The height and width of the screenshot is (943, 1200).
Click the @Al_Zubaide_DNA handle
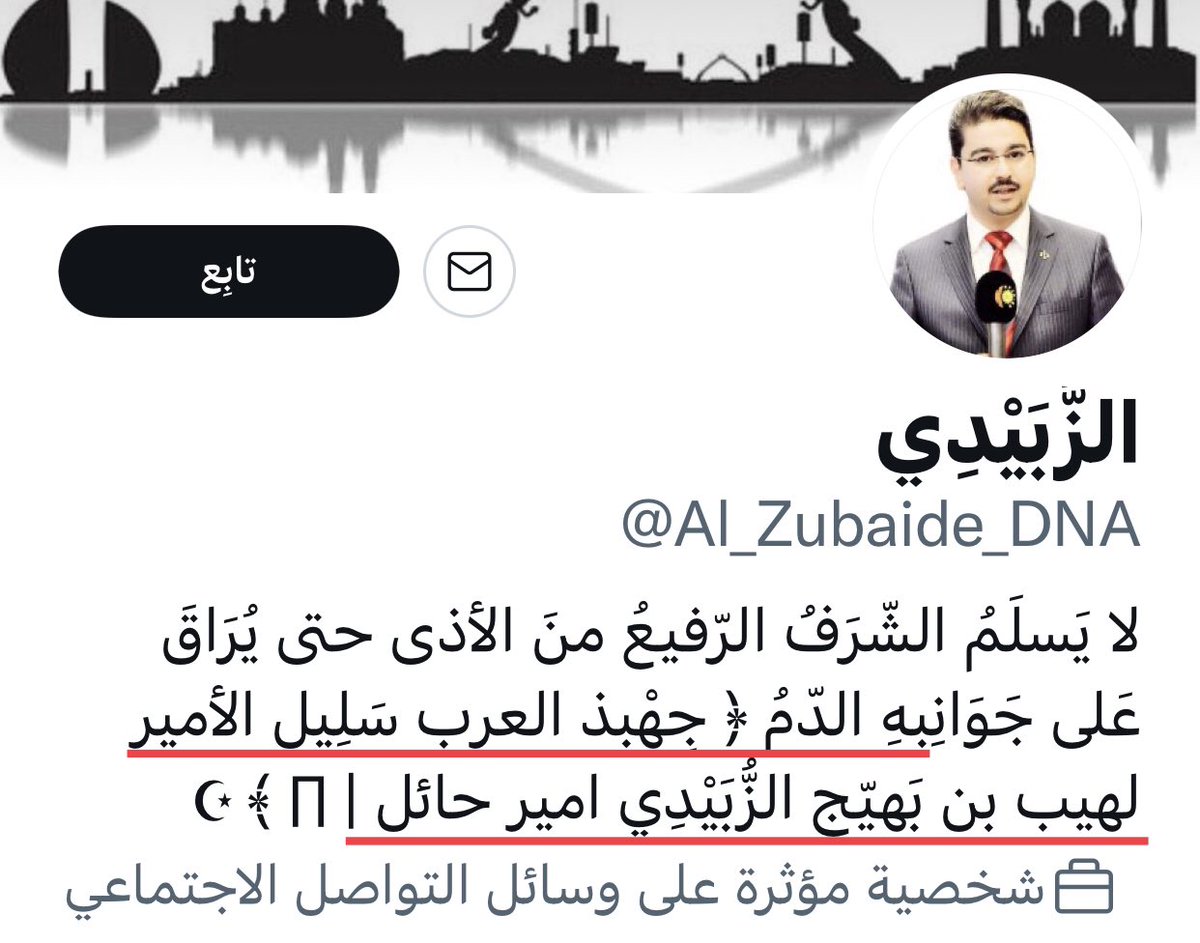pyautogui.click(x=880, y=526)
